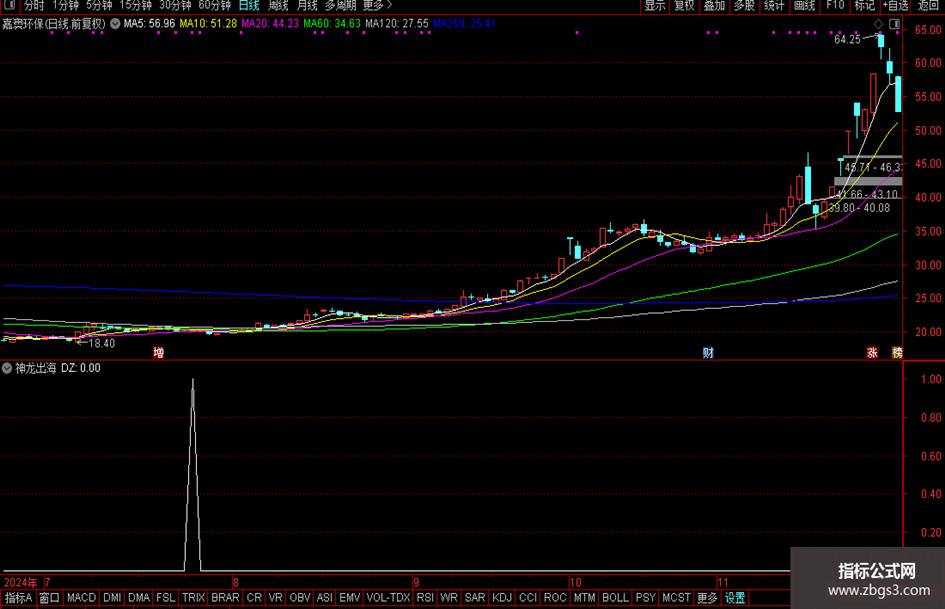Select the MTM indicator
The image size is (945, 609).
pyautogui.click(x=584, y=598)
